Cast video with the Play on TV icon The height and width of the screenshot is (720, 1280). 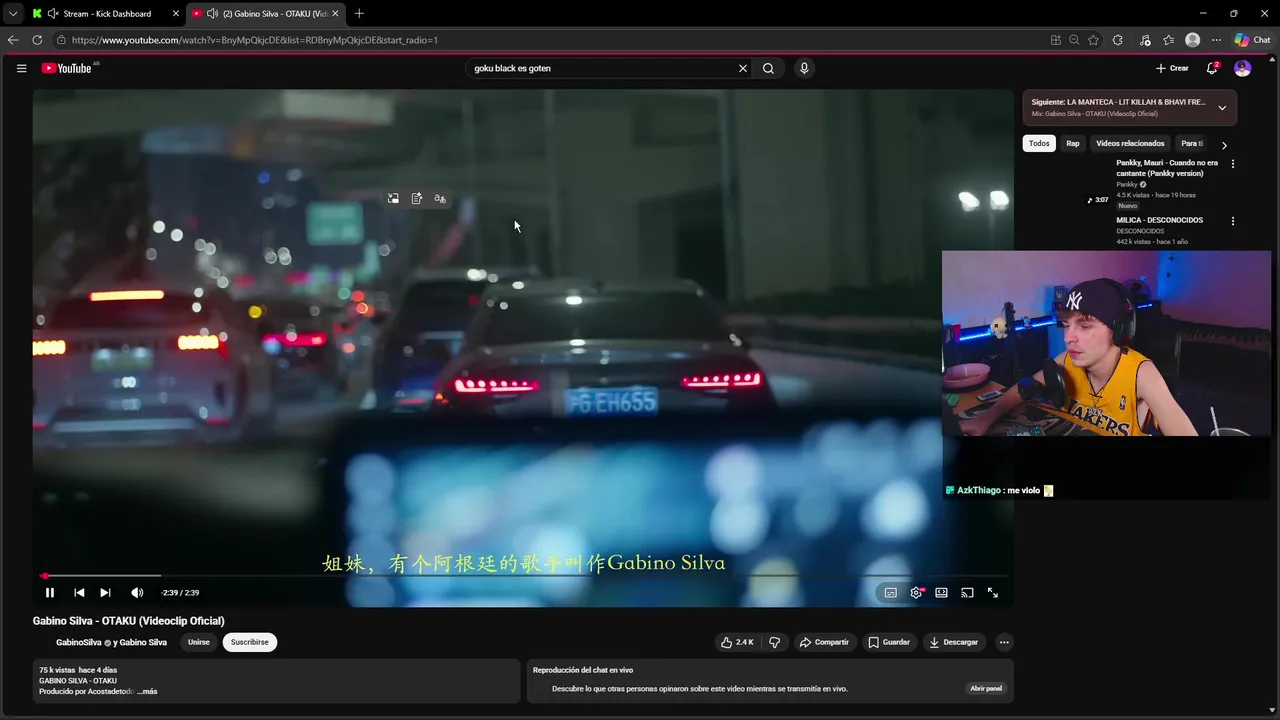click(x=967, y=593)
